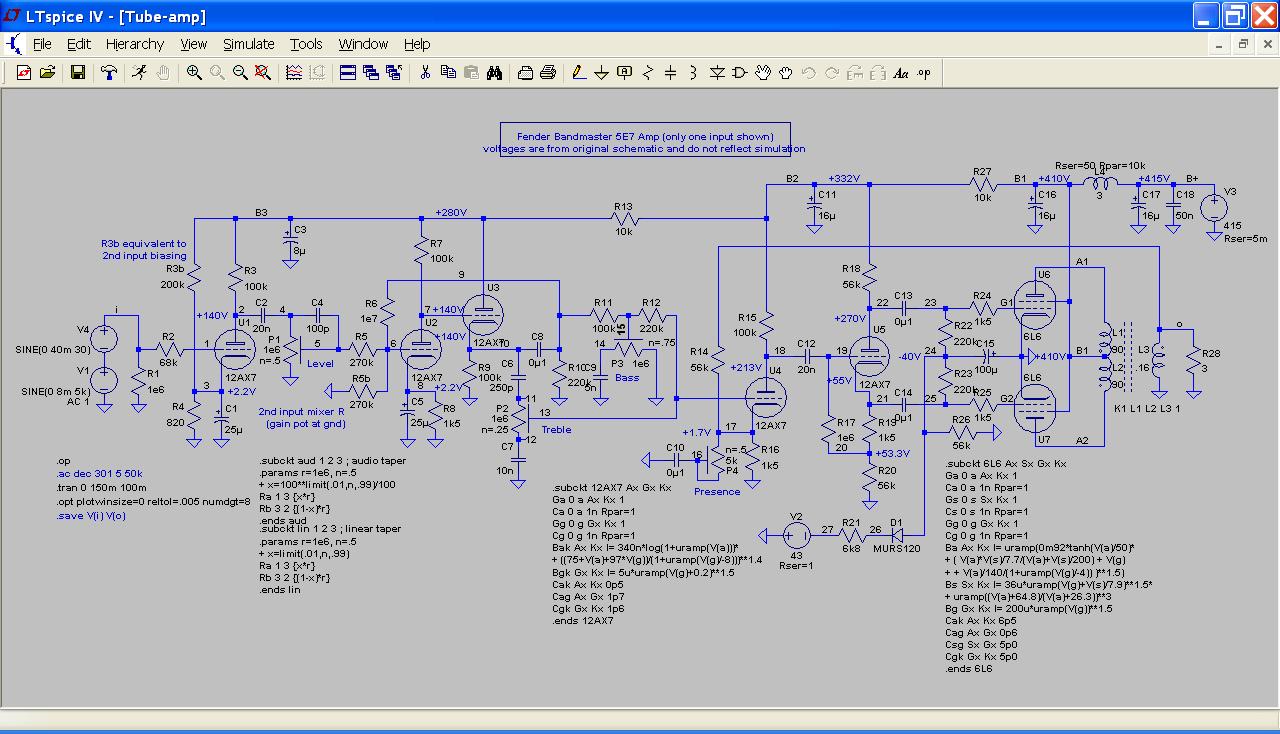1280x734 pixels.
Task: Click the MURS120 diode D1 label
Action: click(899, 549)
